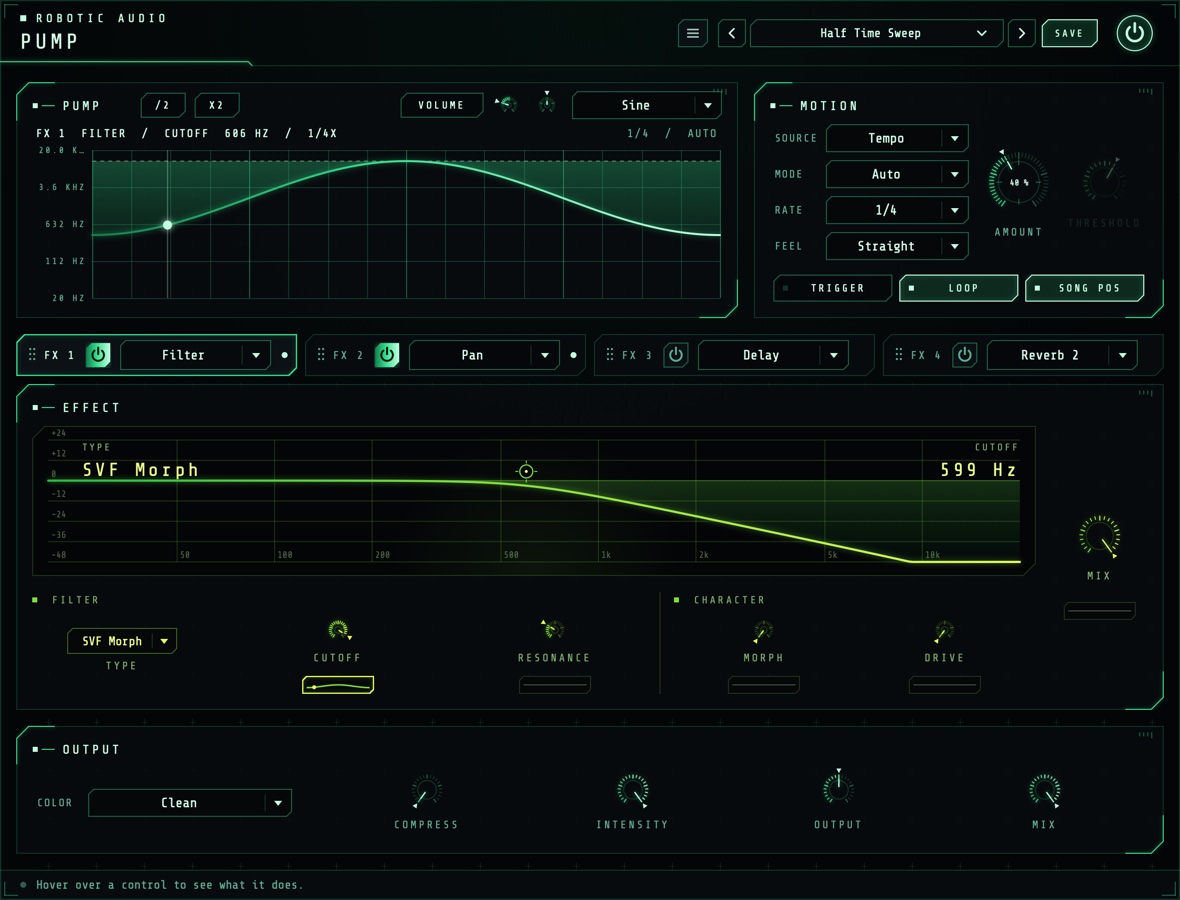Open the Rate dropdown set to 1/4

(897, 210)
